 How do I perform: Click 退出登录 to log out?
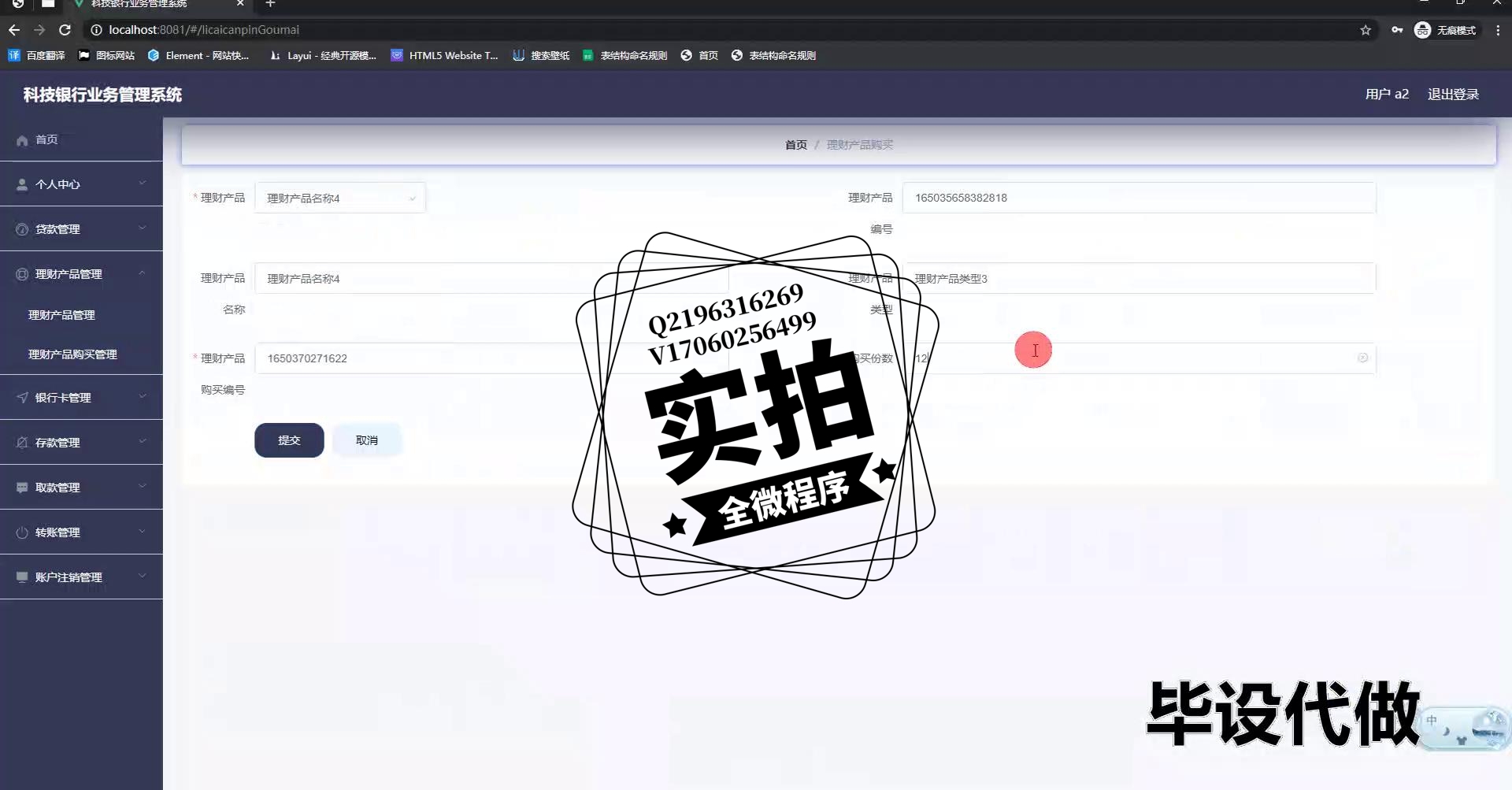coord(1453,95)
